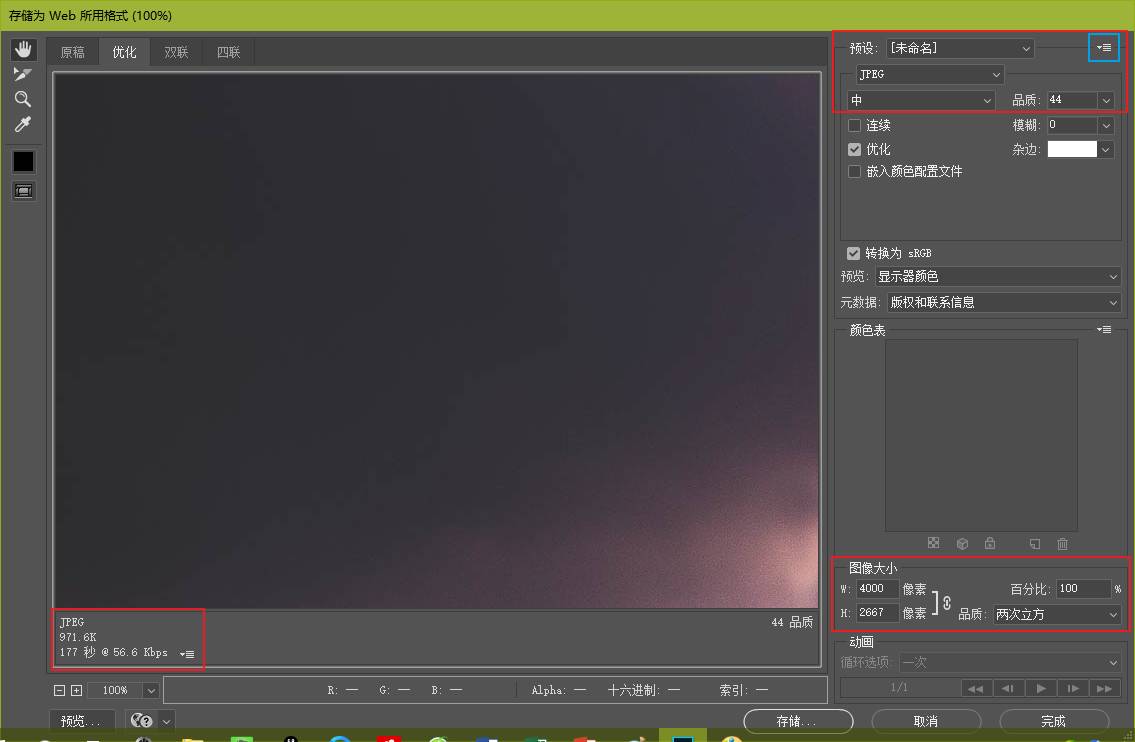This screenshot has width=1135, height=742.
Task: Click the lock color icon
Action: (990, 543)
